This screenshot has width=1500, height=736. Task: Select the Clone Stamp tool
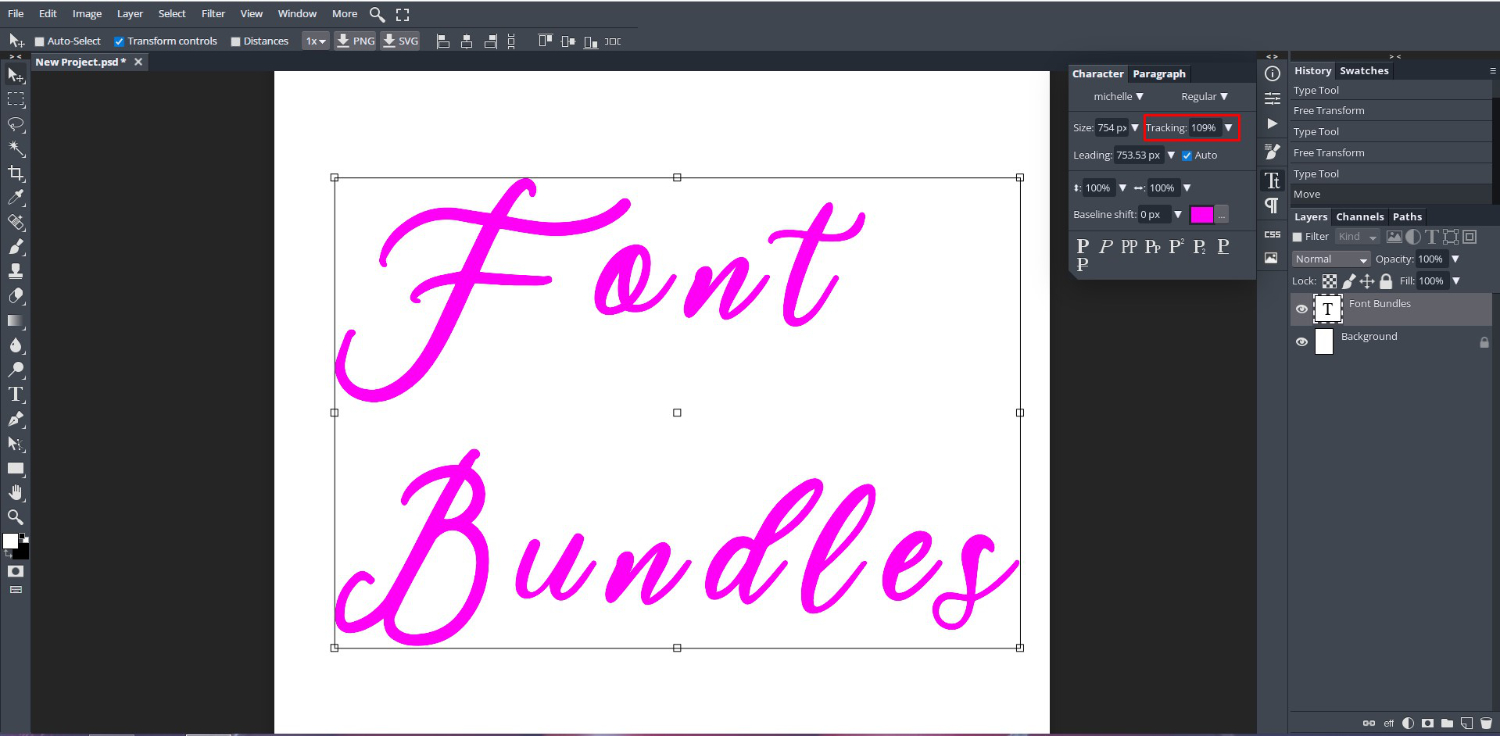[x=16, y=271]
